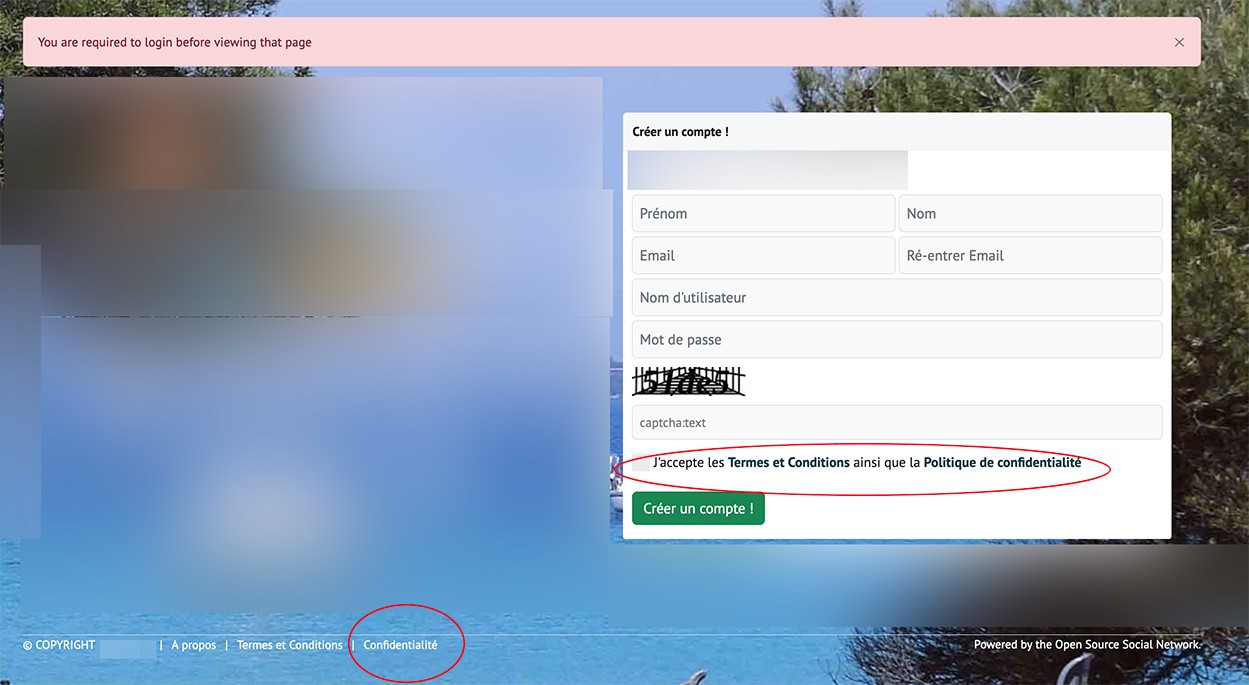The height and width of the screenshot is (685, 1249).
Task: Click the distorted captcha image
Action: pyautogui.click(x=689, y=381)
